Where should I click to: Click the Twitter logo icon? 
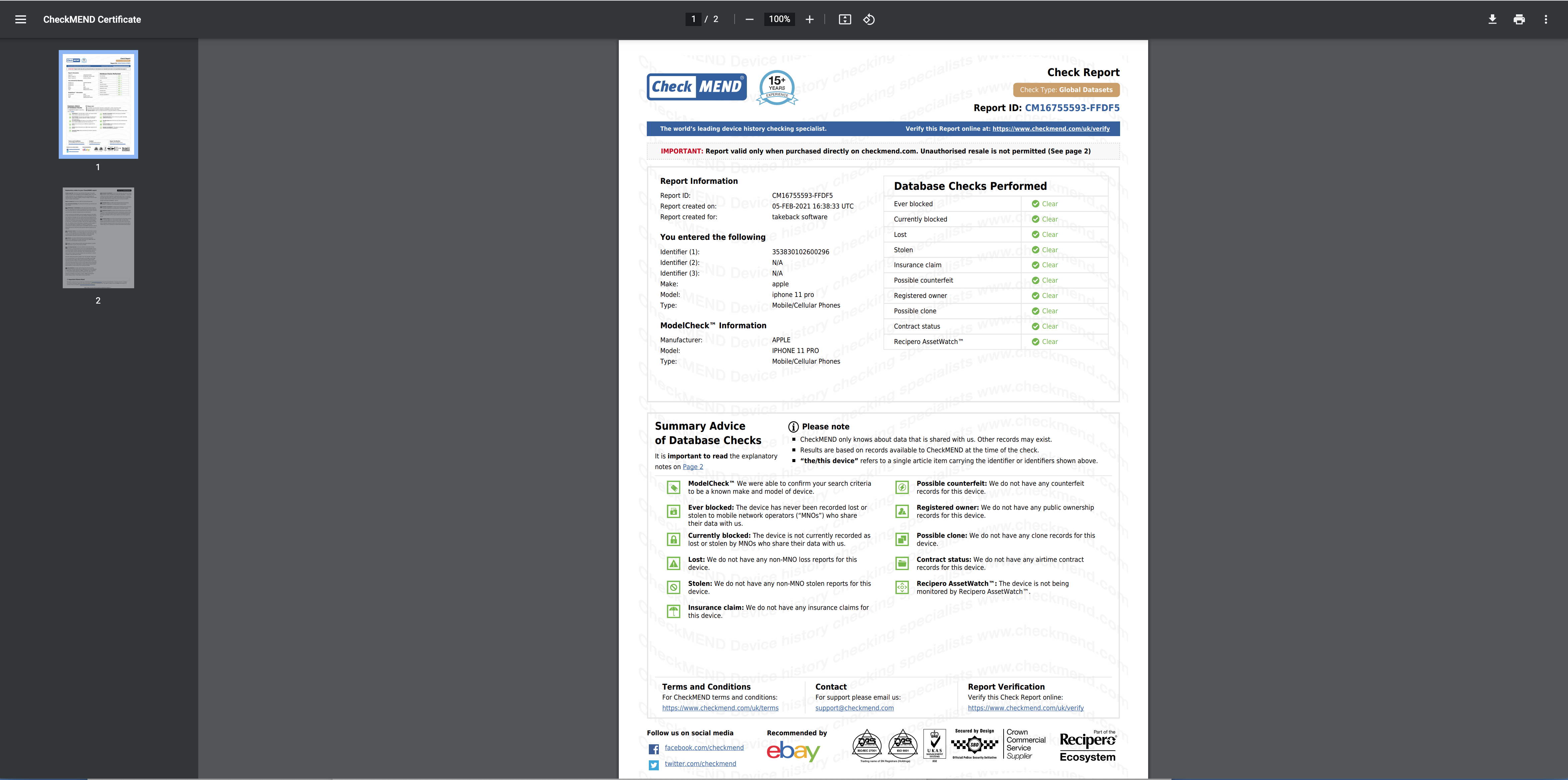pos(654,765)
